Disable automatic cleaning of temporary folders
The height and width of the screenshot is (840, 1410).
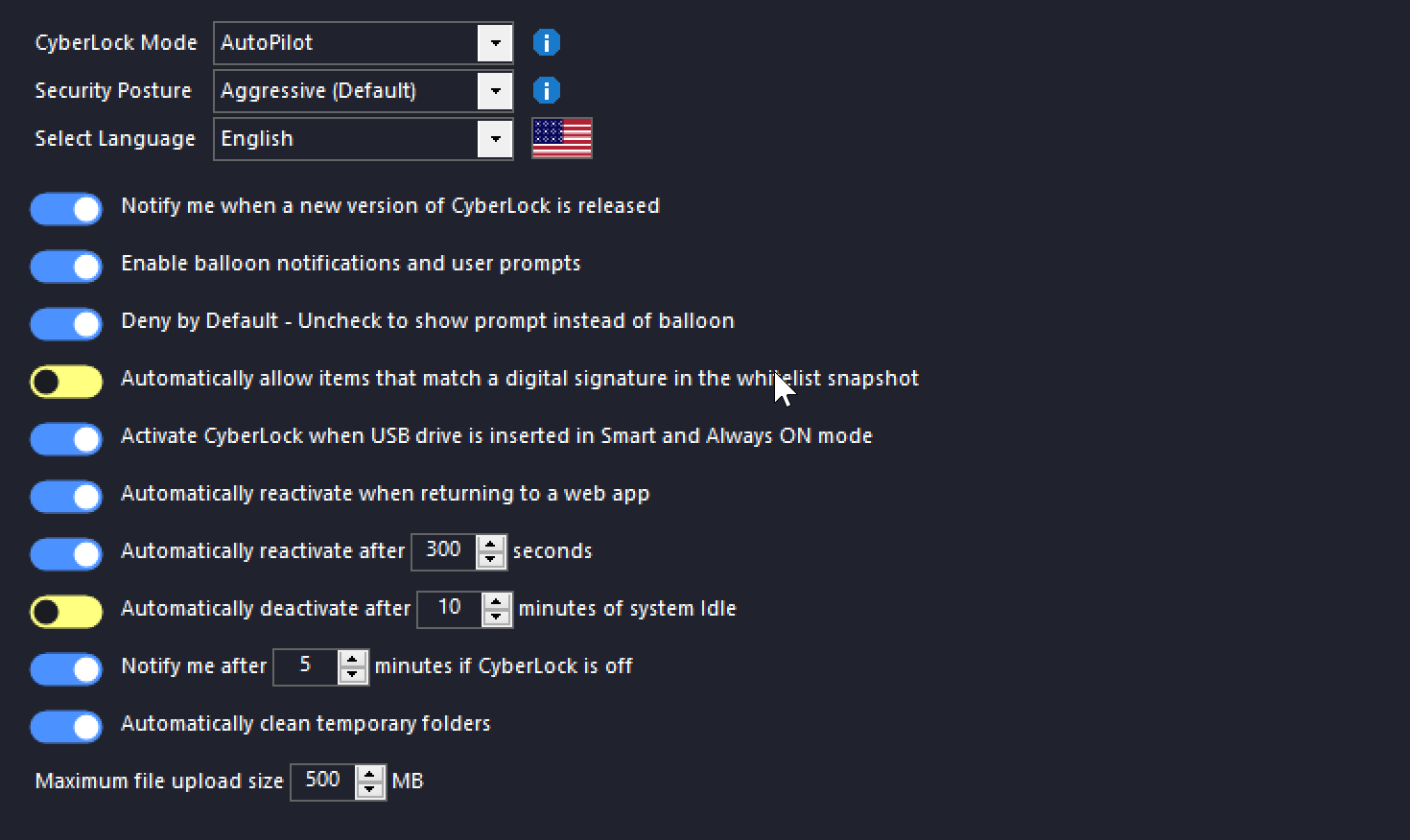[66, 727]
